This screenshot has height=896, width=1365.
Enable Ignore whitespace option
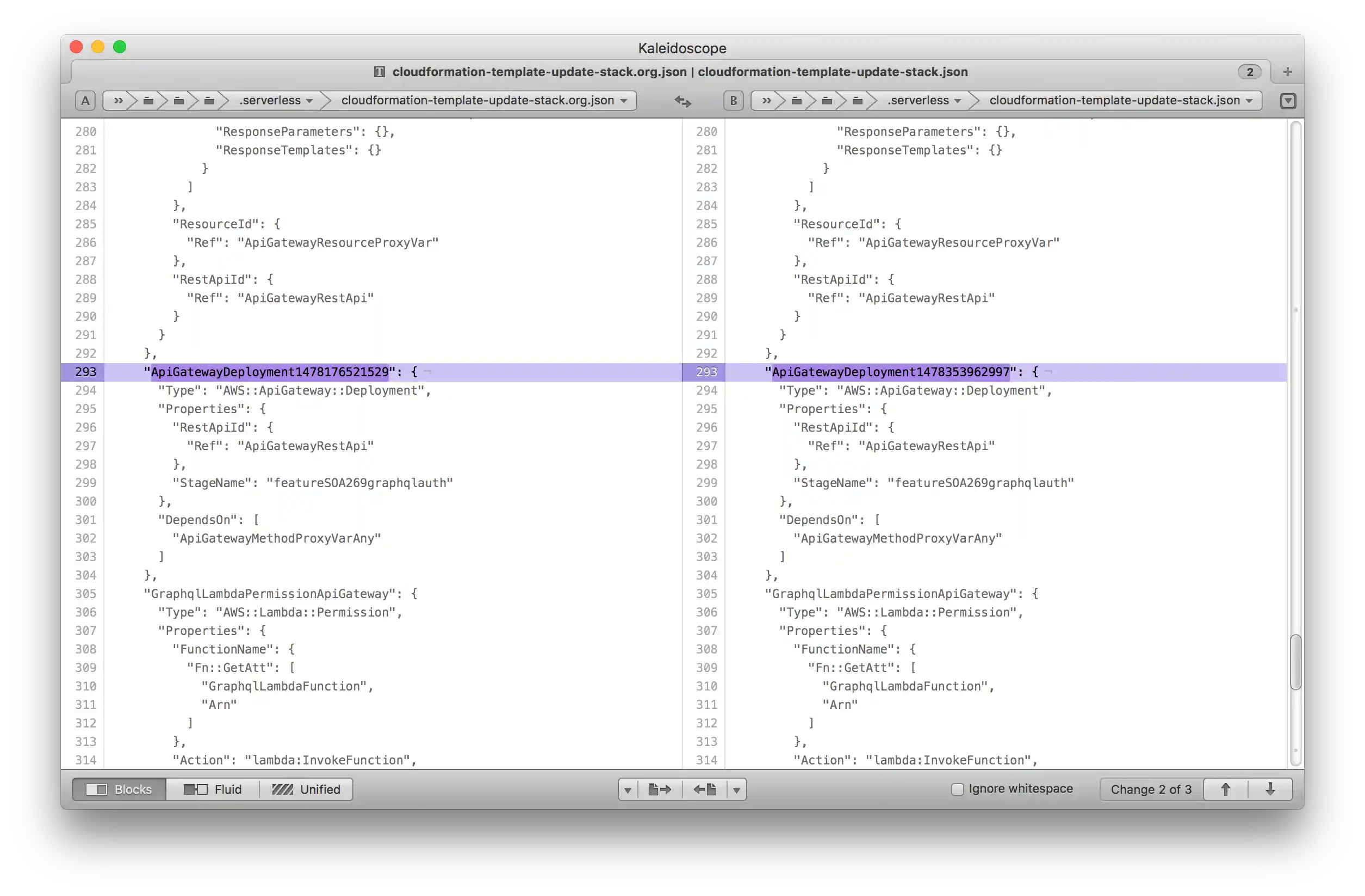click(x=957, y=788)
